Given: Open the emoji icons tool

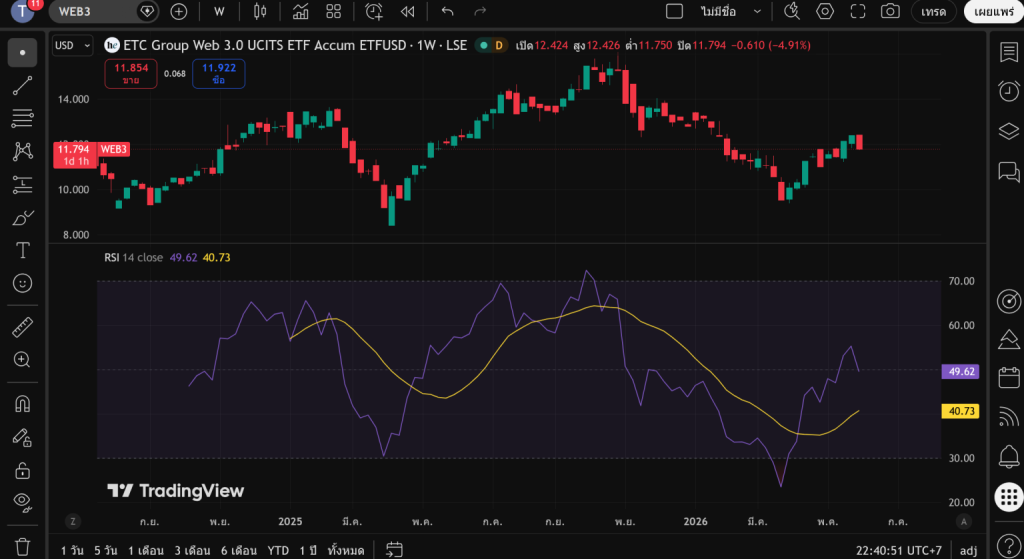Looking at the screenshot, I should coord(22,283).
